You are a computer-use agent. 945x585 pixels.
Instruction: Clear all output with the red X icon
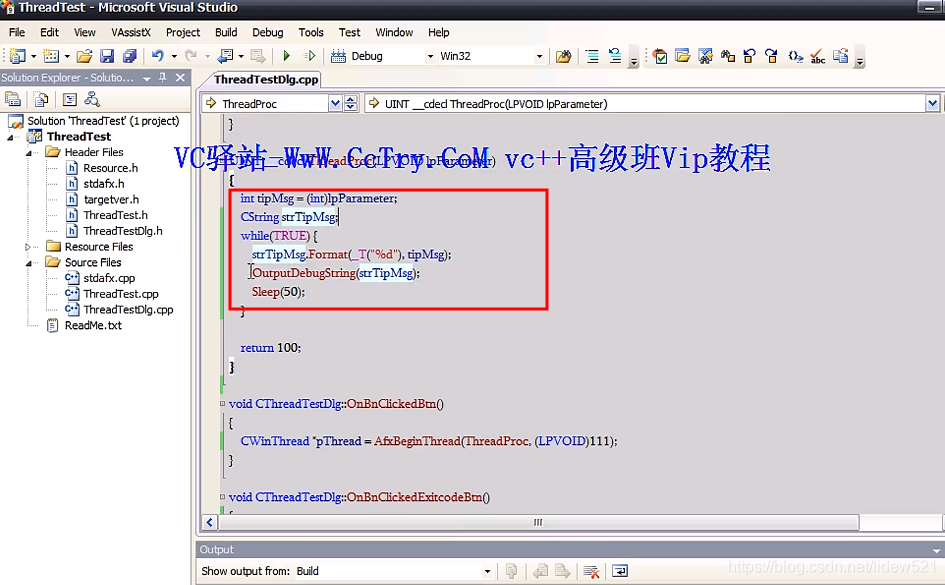pyautogui.click(x=591, y=571)
